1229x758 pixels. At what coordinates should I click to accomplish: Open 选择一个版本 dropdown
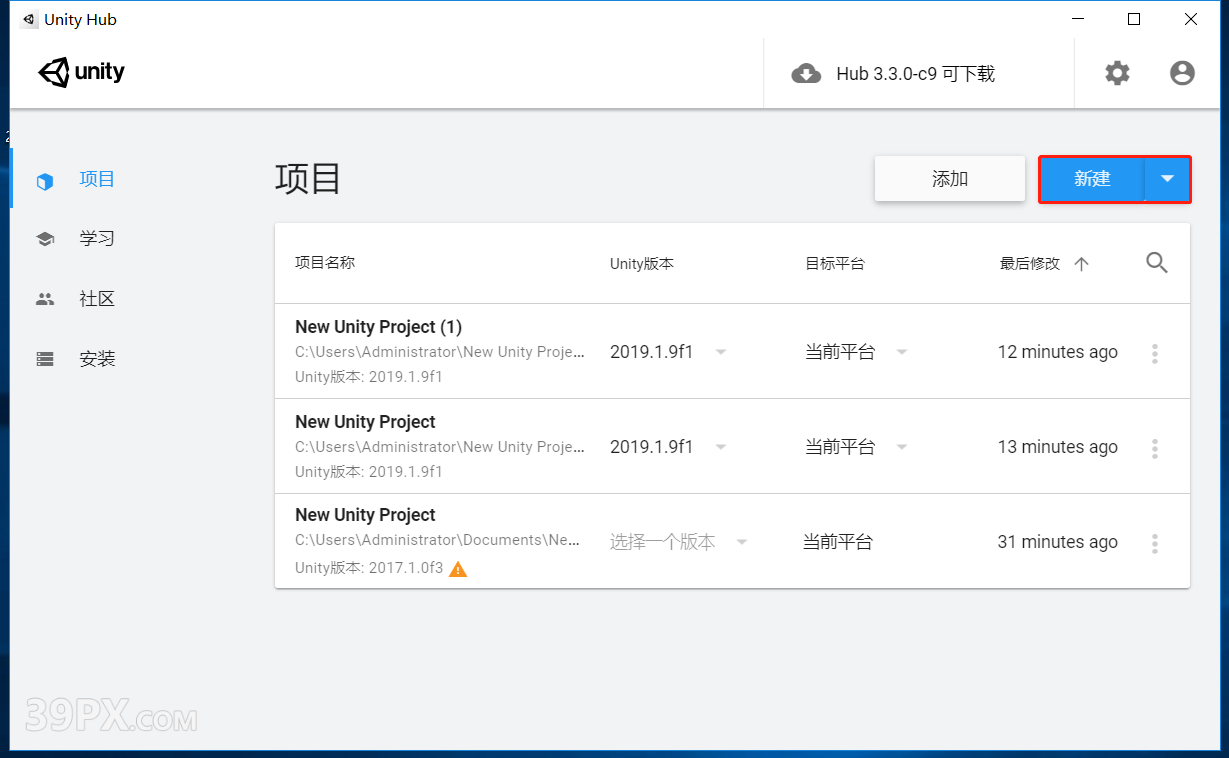click(x=679, y=542)
